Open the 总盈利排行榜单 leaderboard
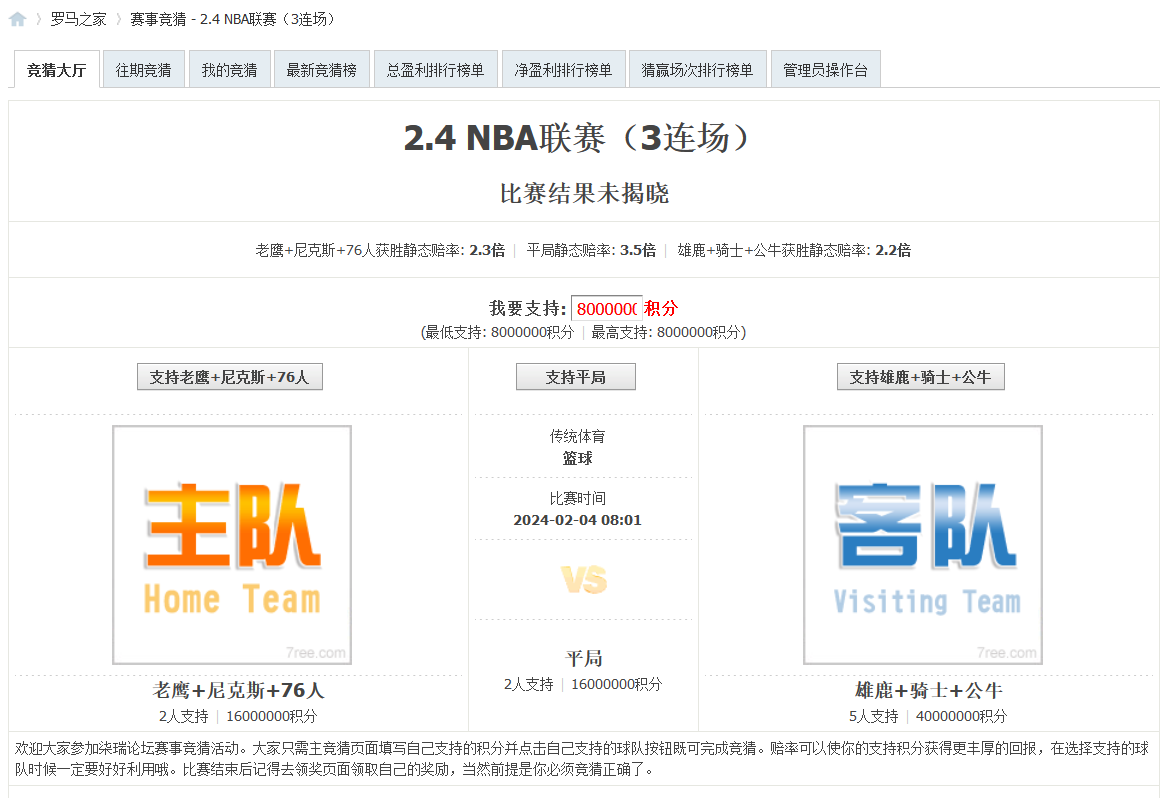Image resolution: width=1171 pixels, height=798 pixels. tap(436, 69)
